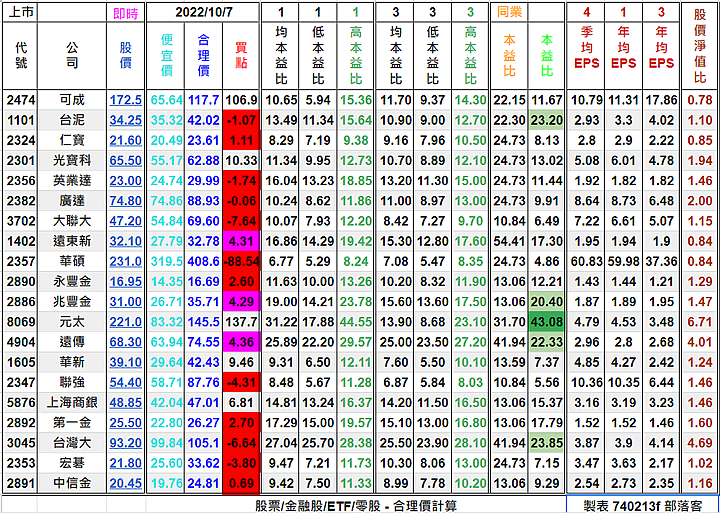Click the 137.7 buy point for 元太
This screenshot has height=513, width=720.
241,322
